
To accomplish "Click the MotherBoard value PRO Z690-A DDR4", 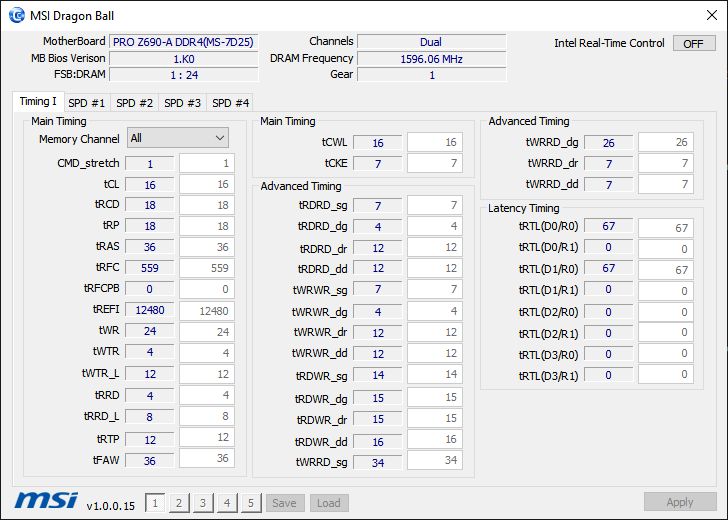I will (x=183, y=42).
